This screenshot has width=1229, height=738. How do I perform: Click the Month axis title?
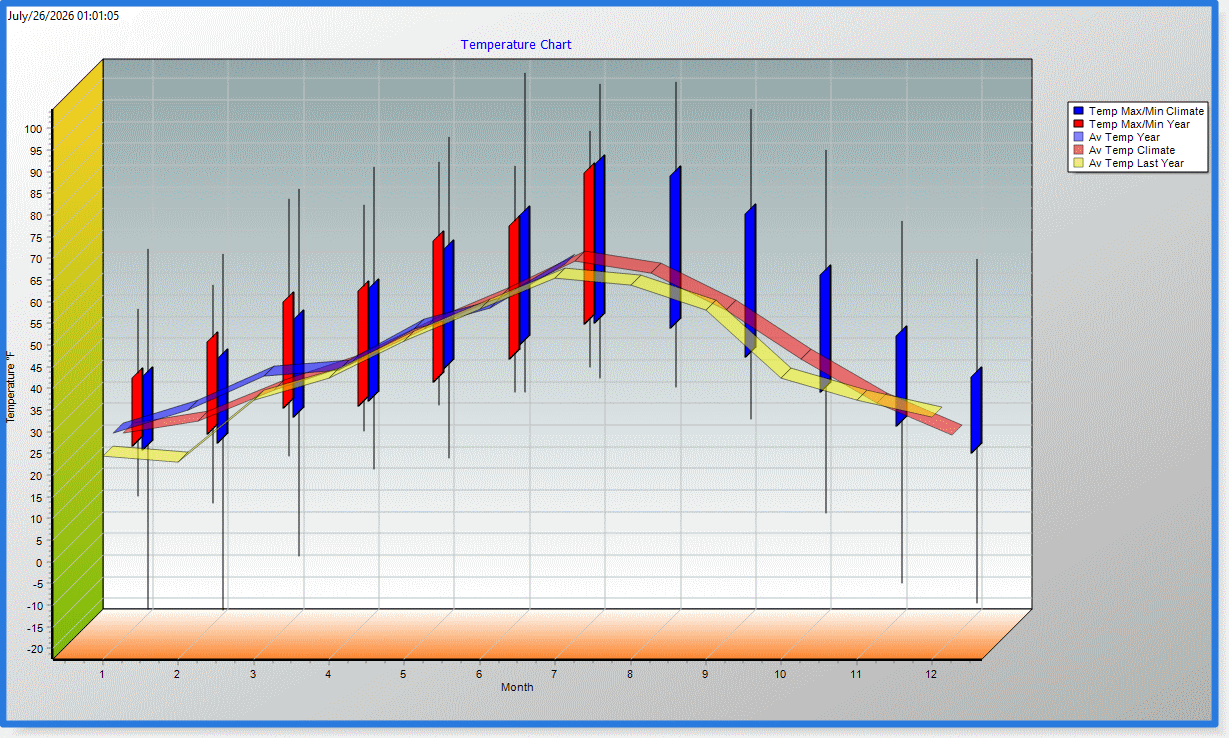coord(517,687)
